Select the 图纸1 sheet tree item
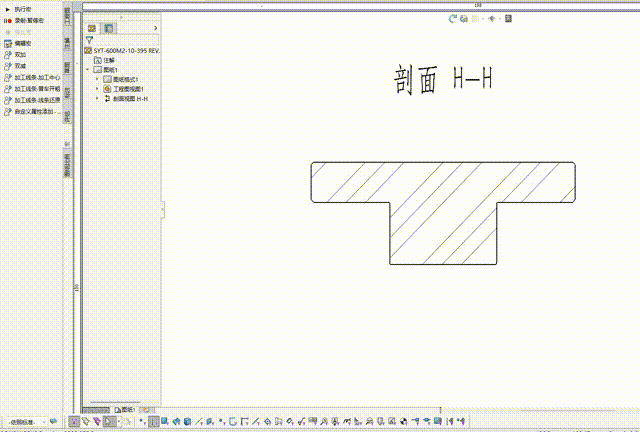The image size is (640, 432). tap(105, 70)
